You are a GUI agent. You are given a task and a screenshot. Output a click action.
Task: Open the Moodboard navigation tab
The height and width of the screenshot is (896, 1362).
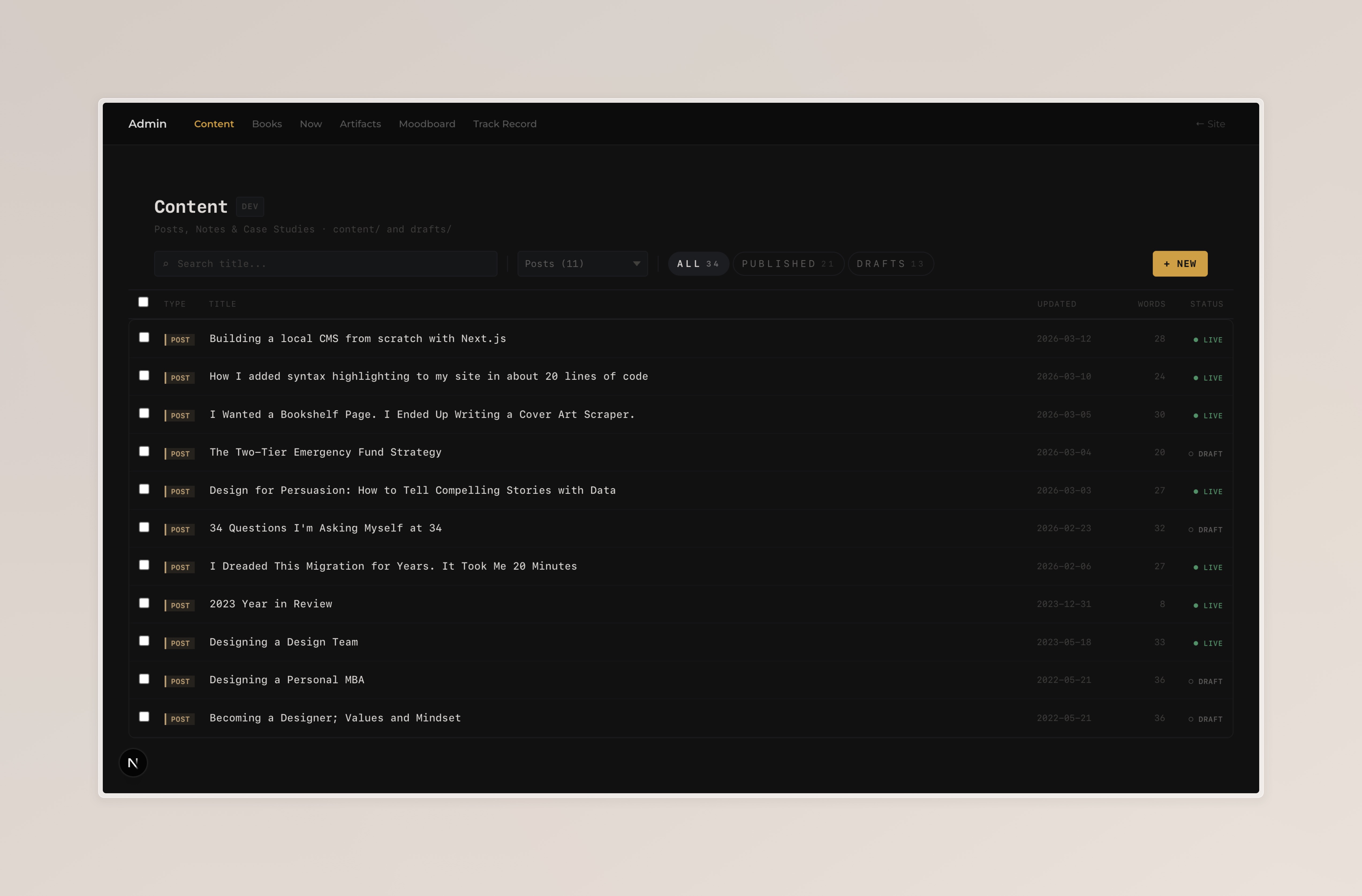pyautogui.click(x=427, y=124)
